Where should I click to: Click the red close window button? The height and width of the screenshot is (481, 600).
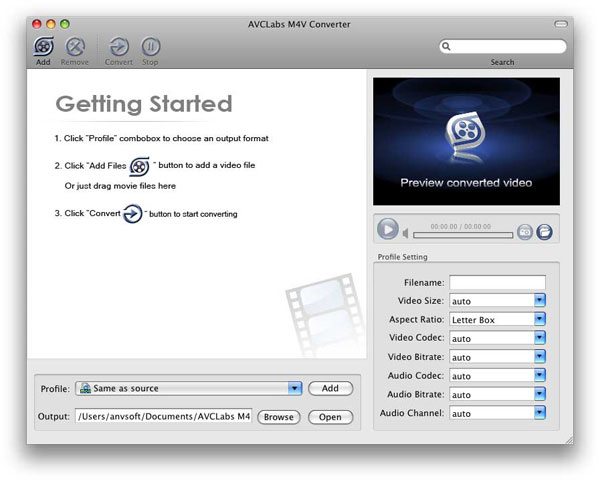[x=37, y=24]
